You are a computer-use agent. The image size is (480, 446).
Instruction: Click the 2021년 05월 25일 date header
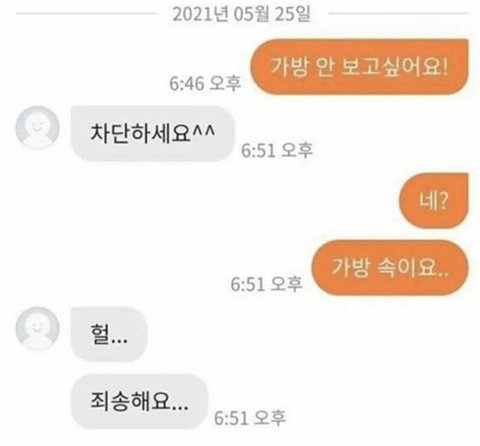tap(242, 14)
